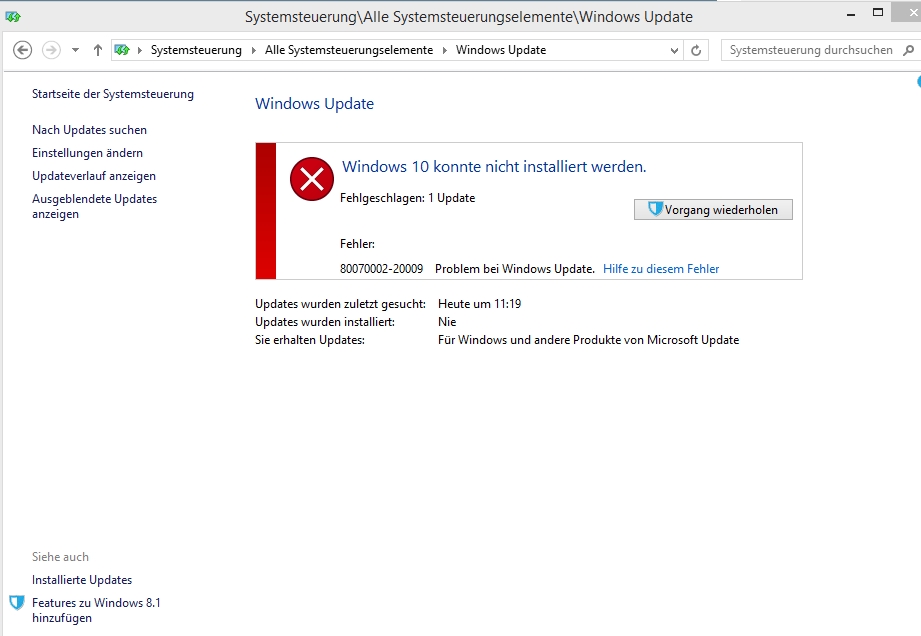The image size is (921, 636).
Task: Open Startseite der Systemsteuerung link
Action: coord(113,94)
